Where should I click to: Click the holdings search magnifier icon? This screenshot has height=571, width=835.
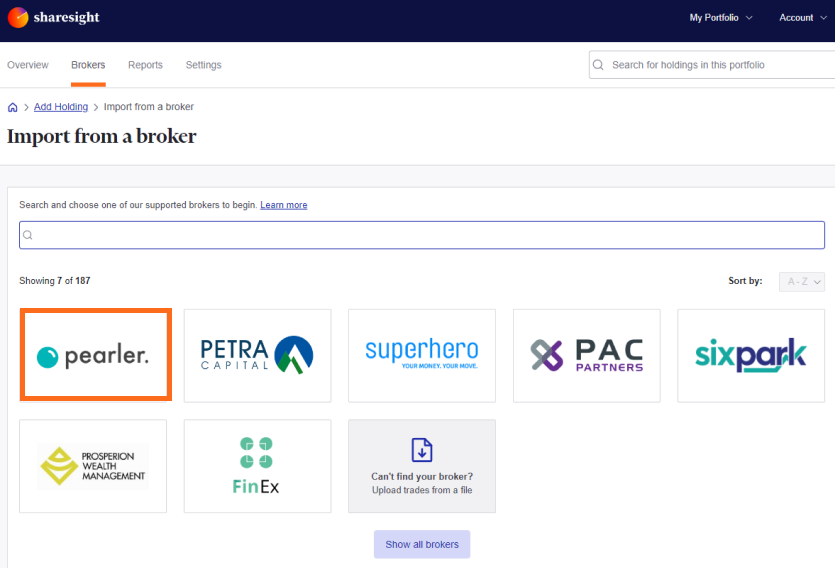pyautogui.click(x=598, y=65)
